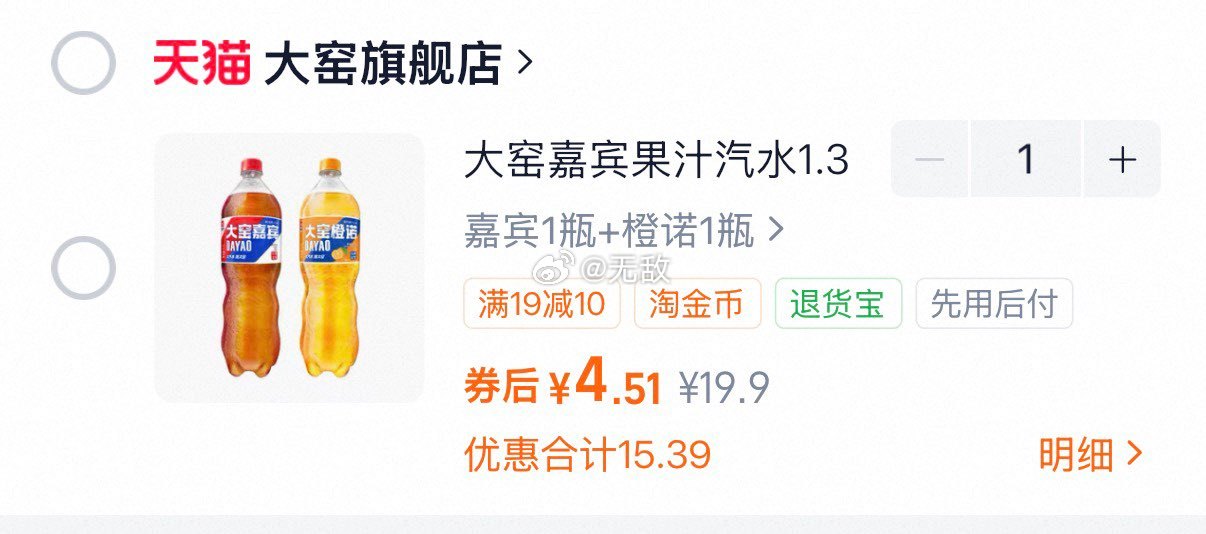This screenshot has height=534, width=1206.
Task: Expand the 嘉宾1瓶+橙诺1瓶 variant selector
Action: tap(623, 232)
